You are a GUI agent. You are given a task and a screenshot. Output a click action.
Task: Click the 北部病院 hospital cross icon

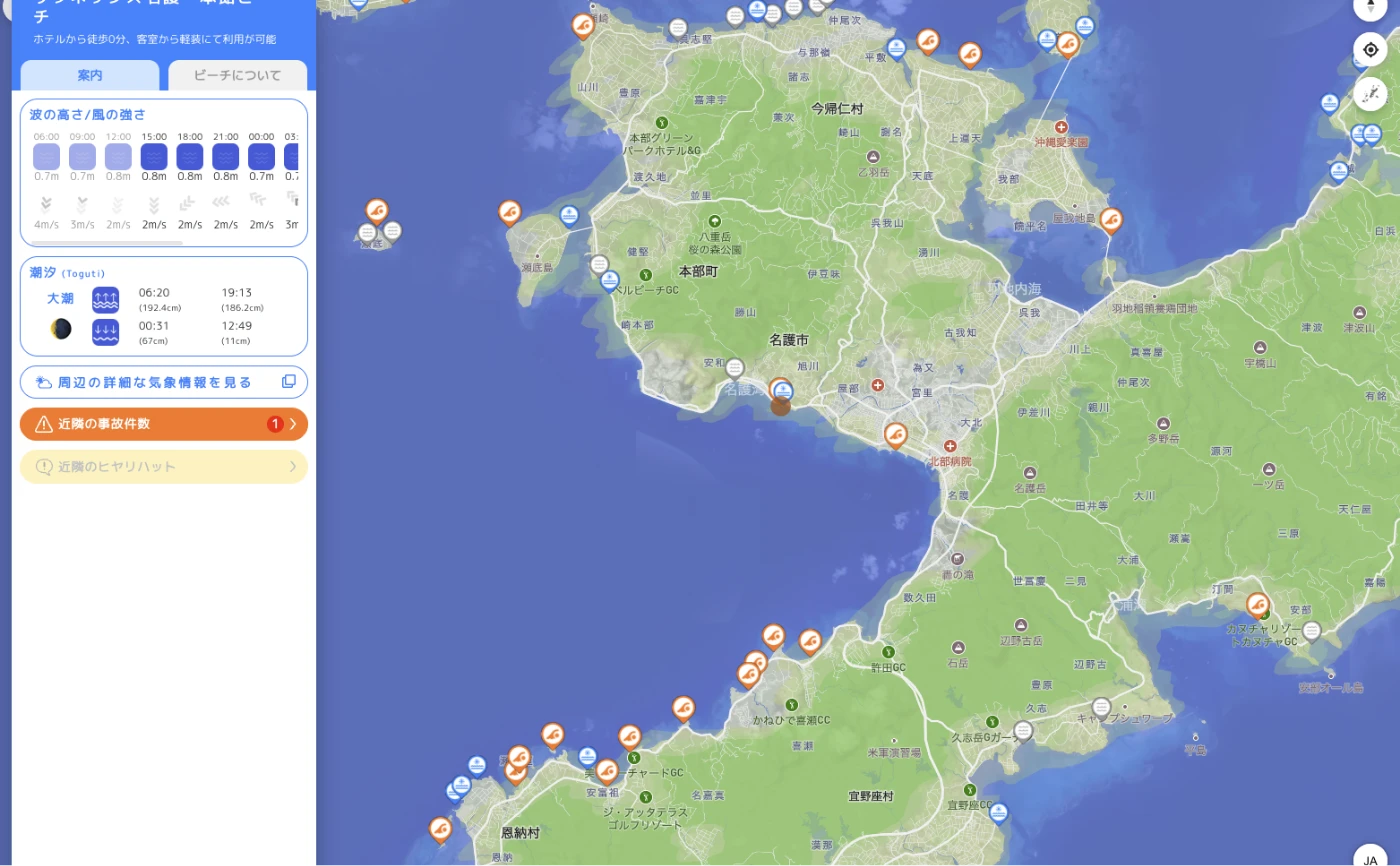pos(950,446)
